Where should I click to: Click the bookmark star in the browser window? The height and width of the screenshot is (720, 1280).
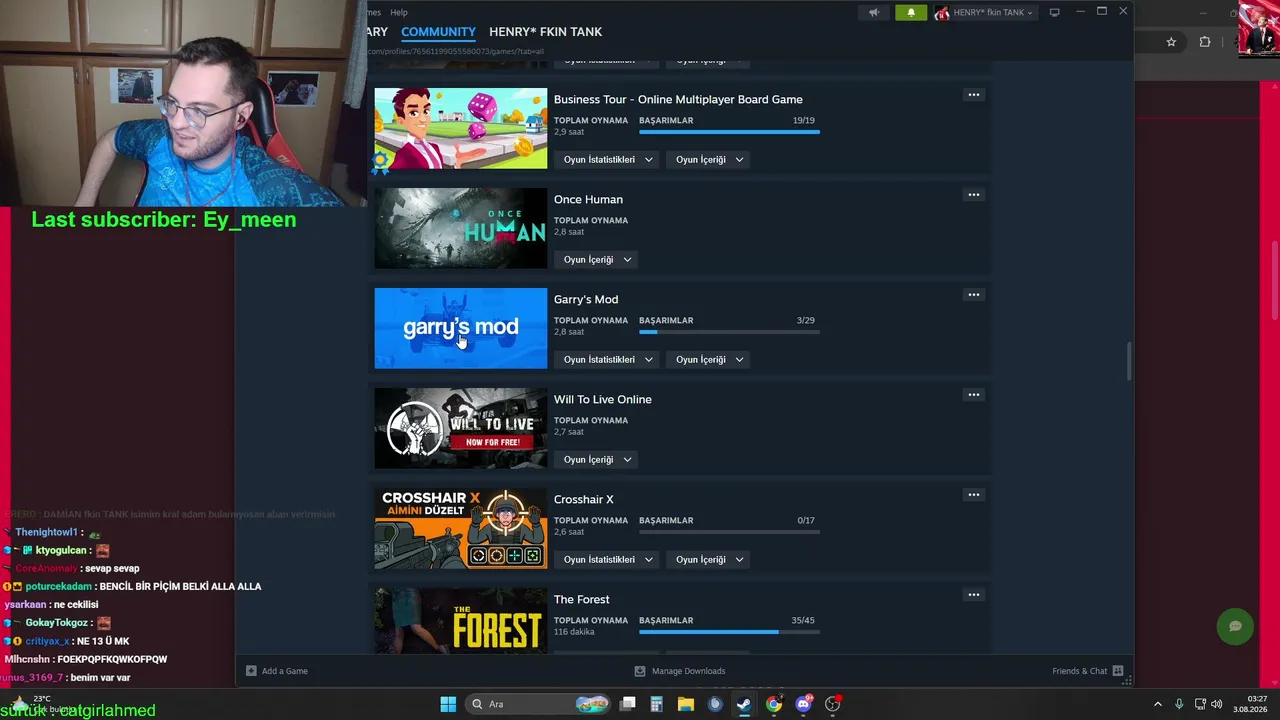coord(1171,42)
